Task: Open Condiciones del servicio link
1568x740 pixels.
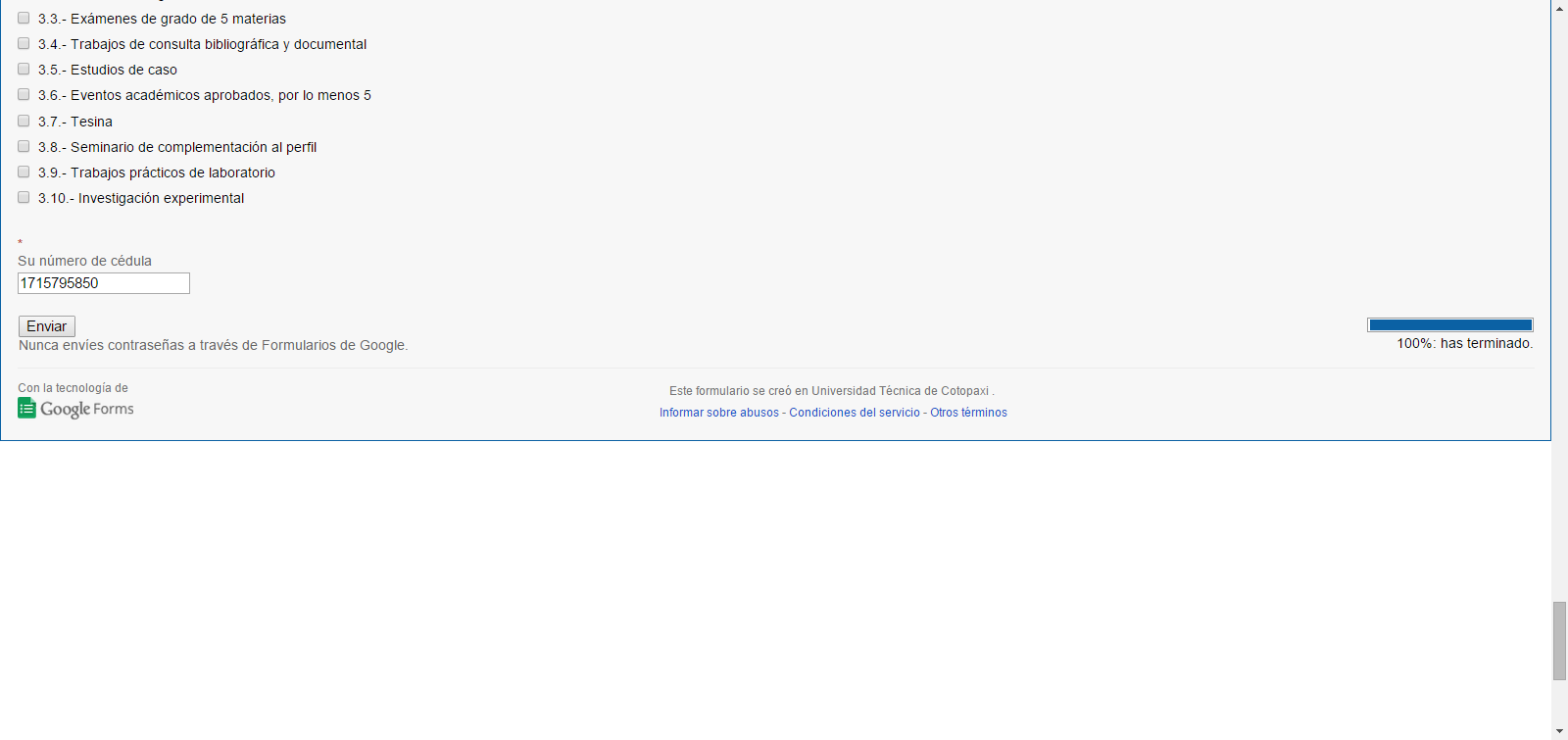Action: click(x=855, y=413)
